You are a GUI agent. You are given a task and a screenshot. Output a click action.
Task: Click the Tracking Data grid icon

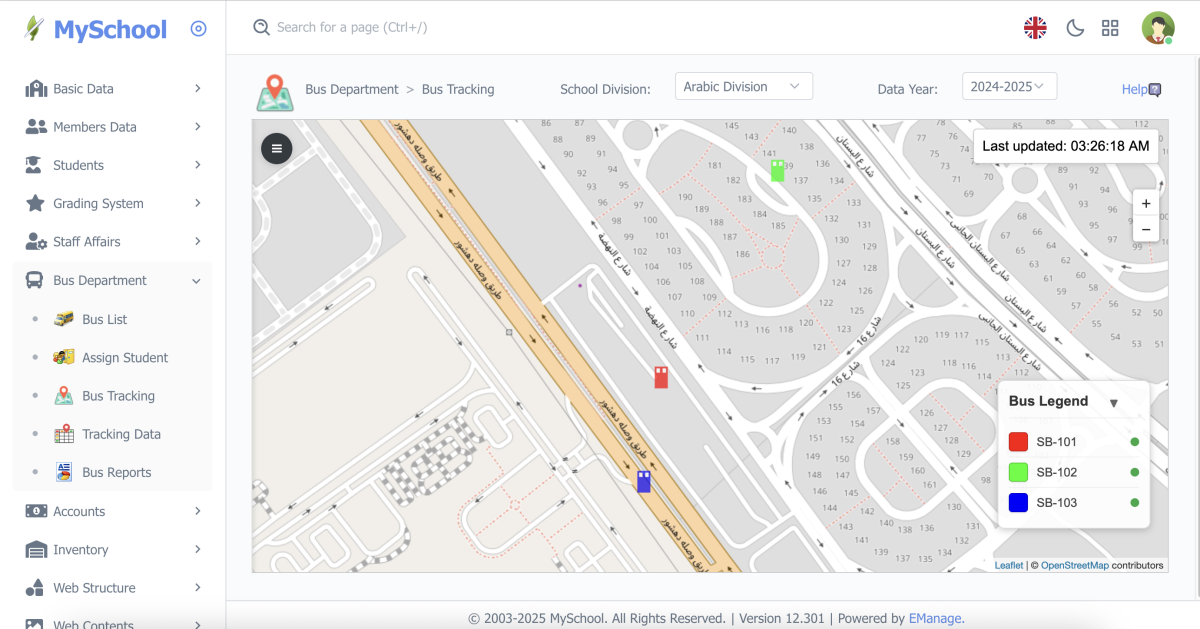point(64,434)
